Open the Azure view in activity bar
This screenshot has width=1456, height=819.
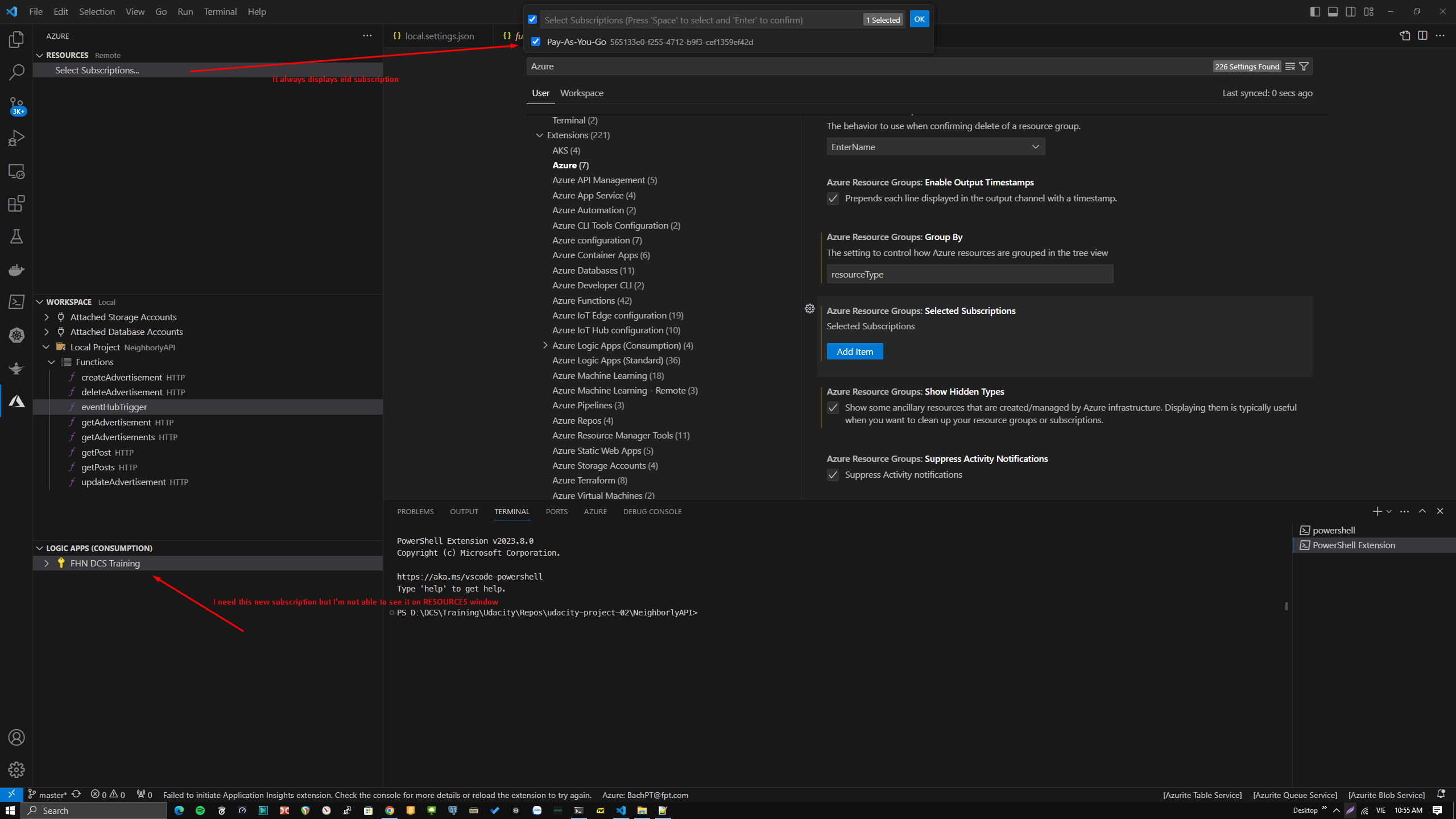tap(16, 401)
